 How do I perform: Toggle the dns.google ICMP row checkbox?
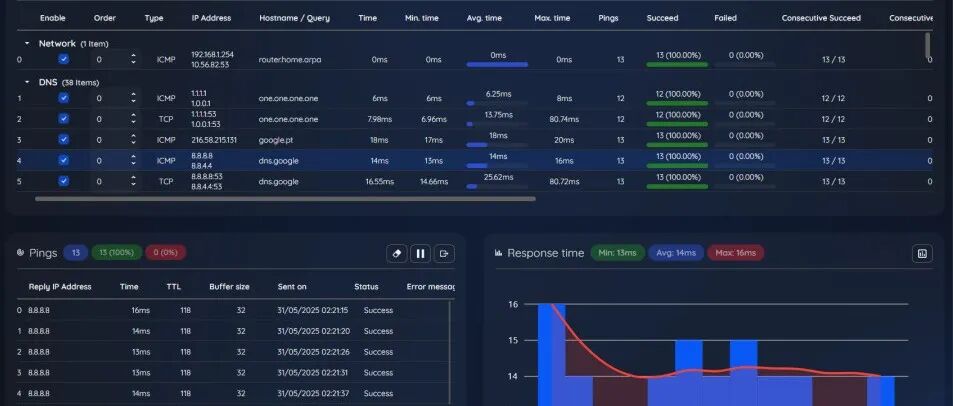tap(63, 160)
